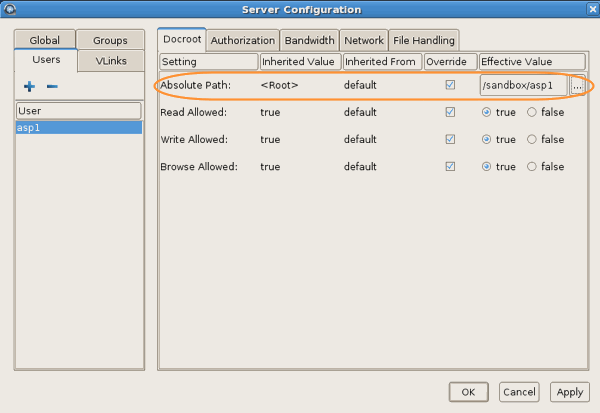Open path browse button with ellipsis
600x413 pixels.
point(577,85)
